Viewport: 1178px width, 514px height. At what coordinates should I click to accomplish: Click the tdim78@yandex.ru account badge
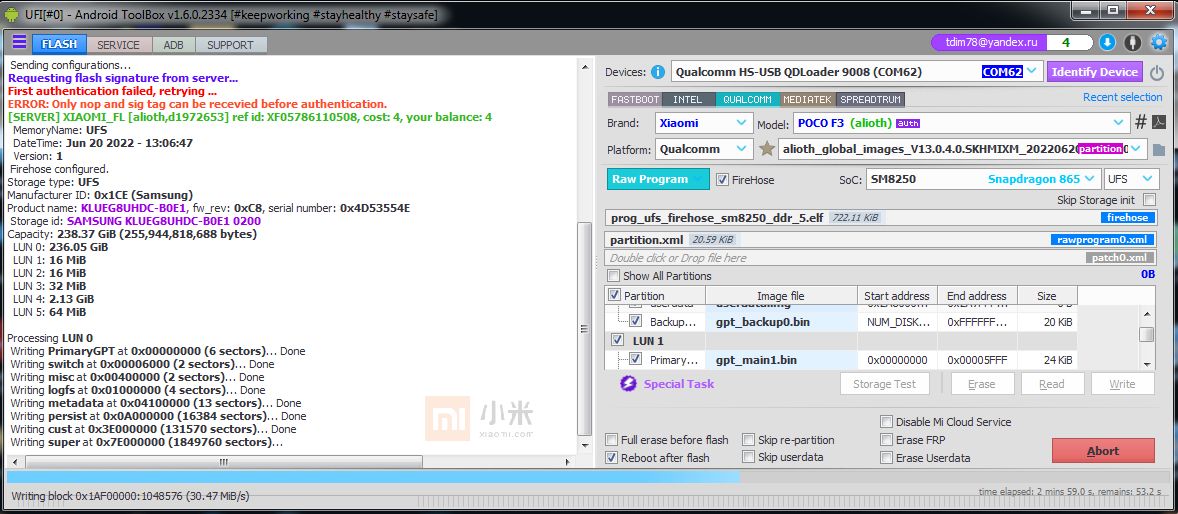point(988,43)
